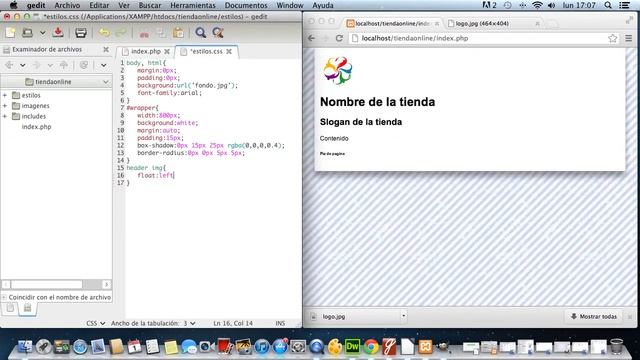Open forward-history arrow in file browser
This screenshot has width=640, height=360.
(50, 65)
